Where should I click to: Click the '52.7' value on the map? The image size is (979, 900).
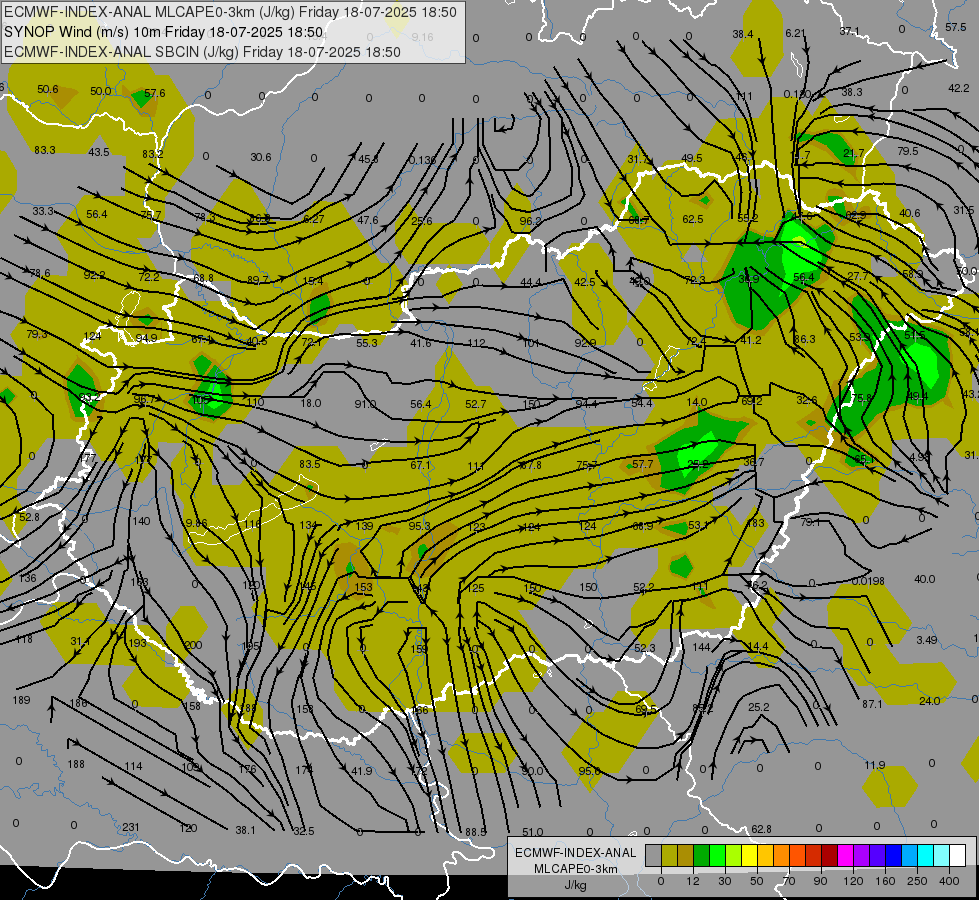[476, 404]
